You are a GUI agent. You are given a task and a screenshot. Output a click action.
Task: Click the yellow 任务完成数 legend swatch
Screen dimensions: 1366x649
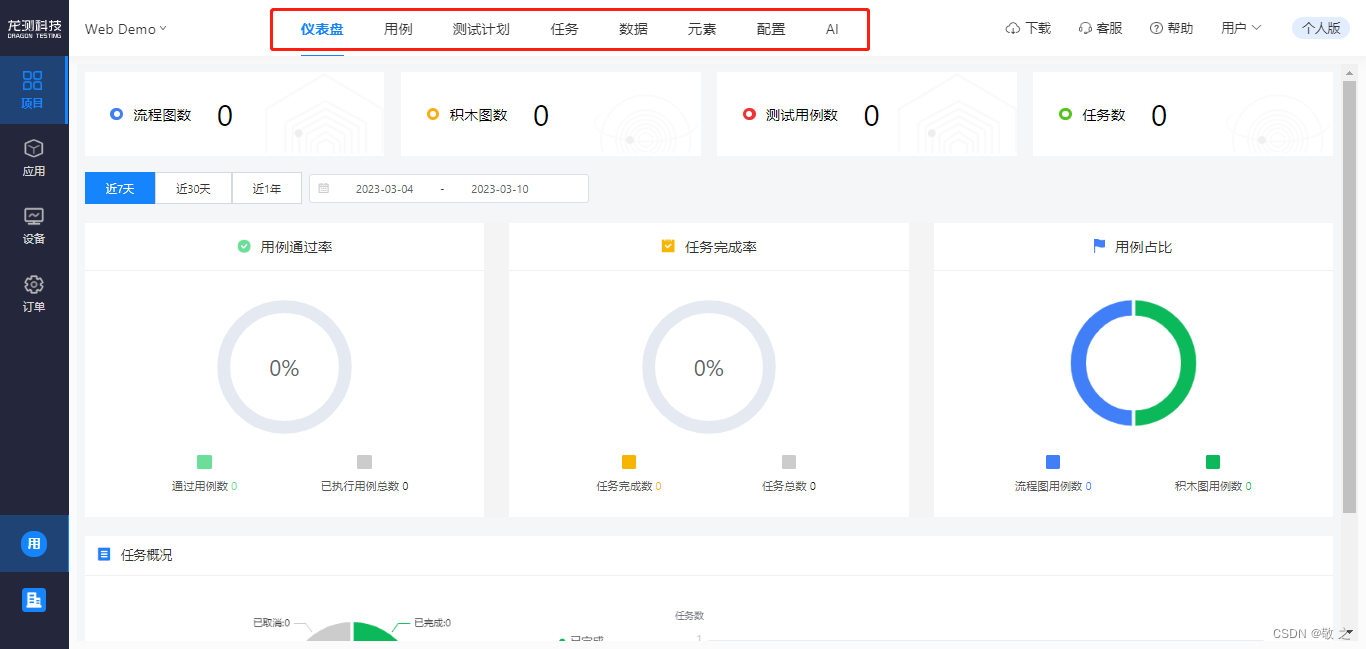point(629,462)
